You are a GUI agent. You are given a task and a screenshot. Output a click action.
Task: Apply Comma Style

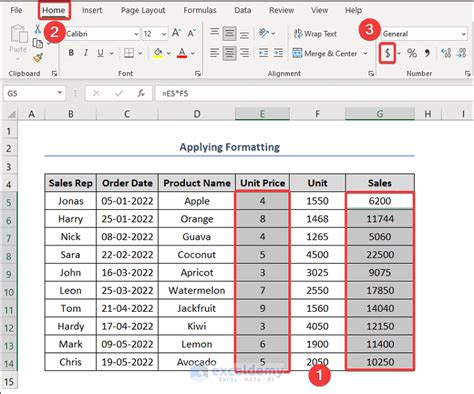427,53
